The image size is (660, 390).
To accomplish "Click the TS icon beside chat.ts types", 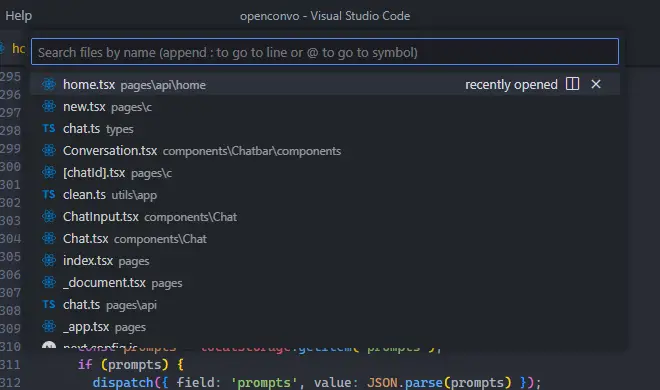I will pos(49,128).
